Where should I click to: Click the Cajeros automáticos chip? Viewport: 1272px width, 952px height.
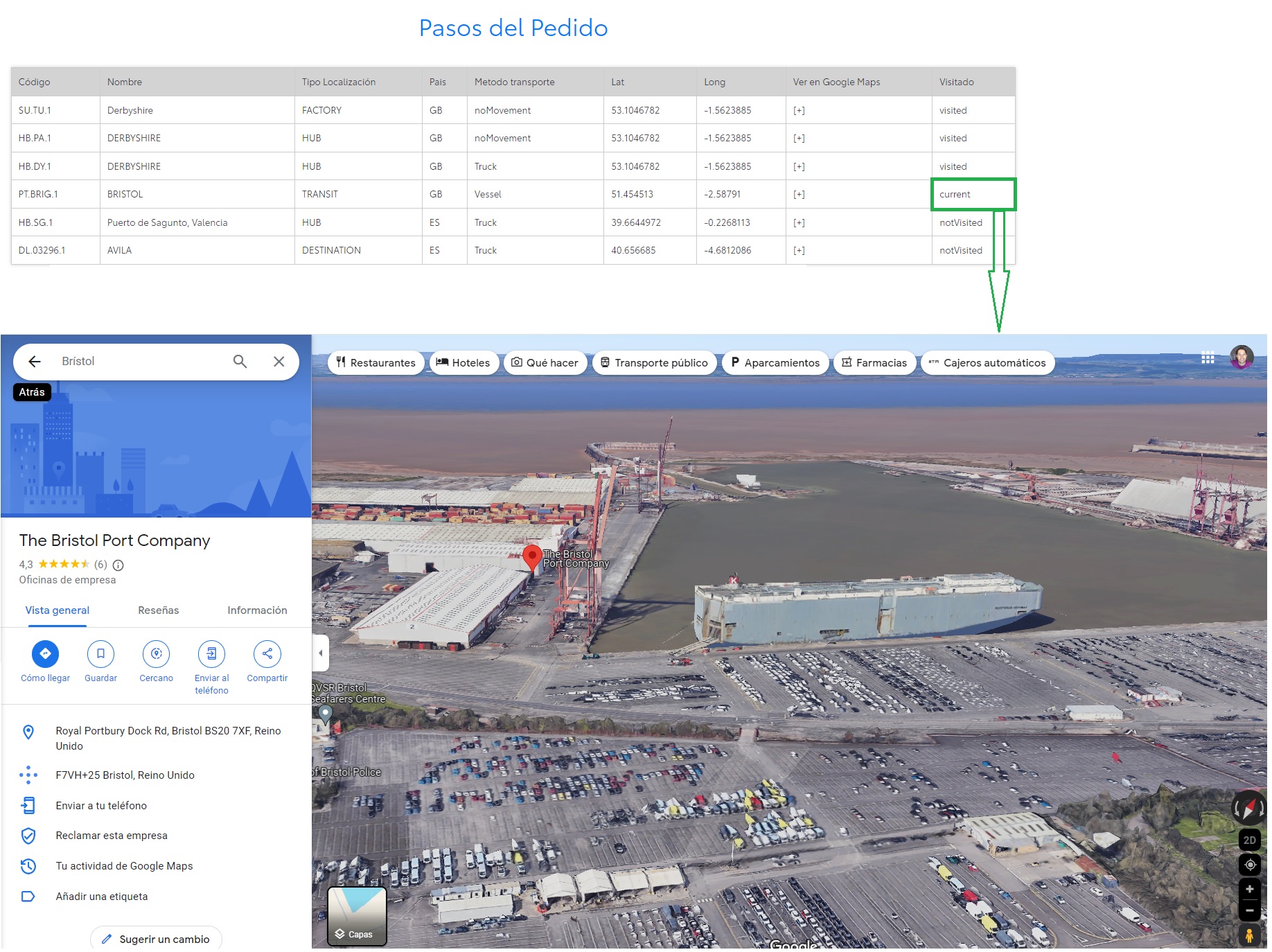pos(987,363)
